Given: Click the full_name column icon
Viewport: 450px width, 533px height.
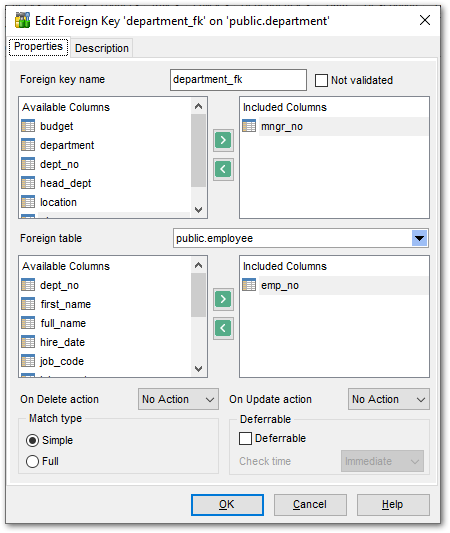Looking at the screenshot, I should (28, 323).
